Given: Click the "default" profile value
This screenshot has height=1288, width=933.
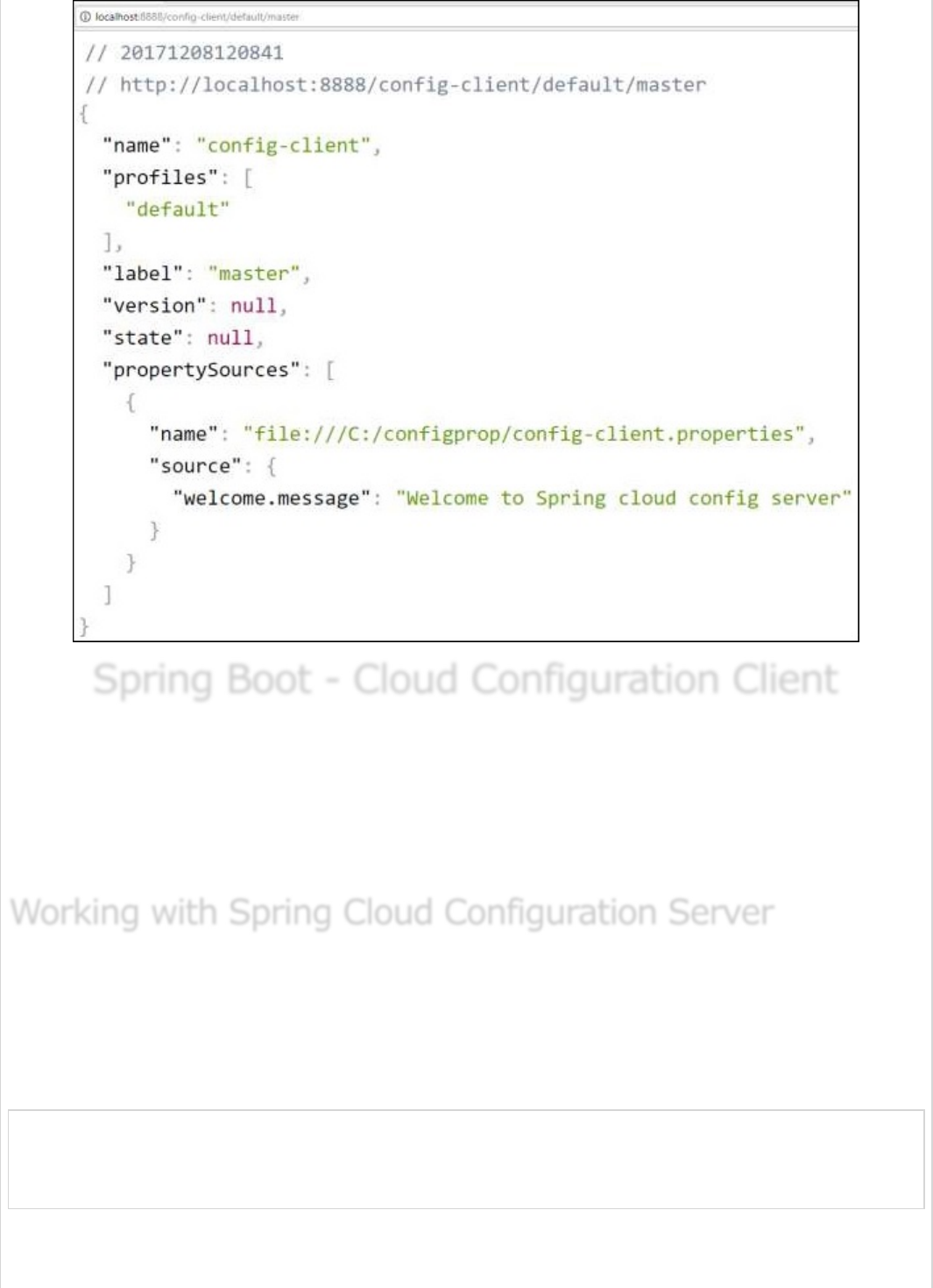Looking at the screenshot, I should [x=177, y=209].
